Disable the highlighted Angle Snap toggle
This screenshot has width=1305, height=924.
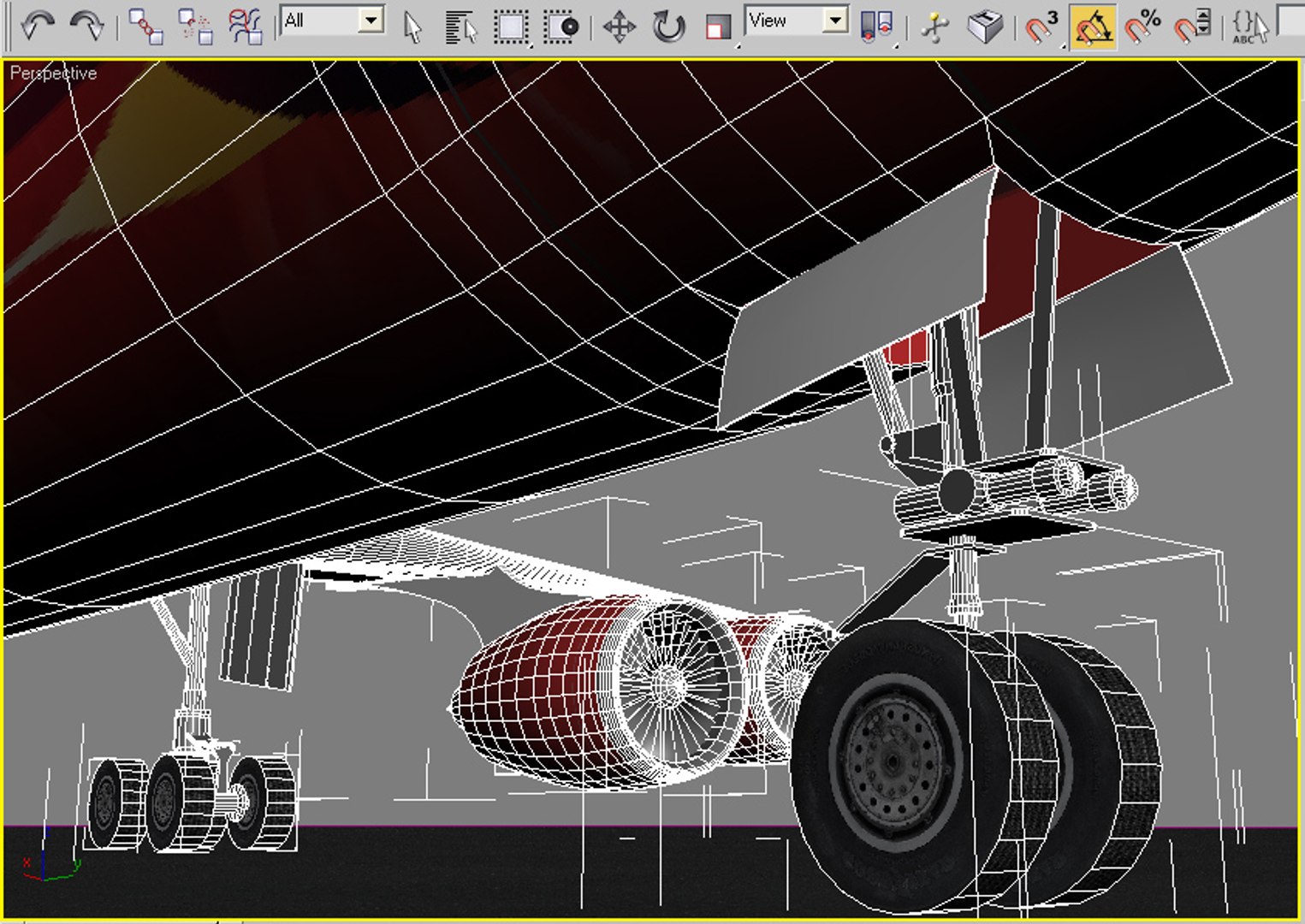point(1093,27)
